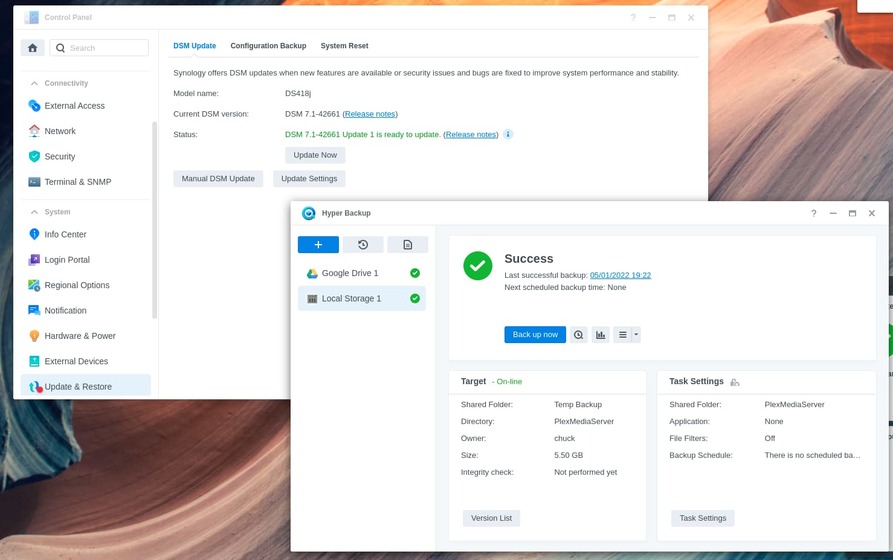Open Regional Options
Viewport: 893px width, 560px height.
pyautogui.click(x=85, y=285)
